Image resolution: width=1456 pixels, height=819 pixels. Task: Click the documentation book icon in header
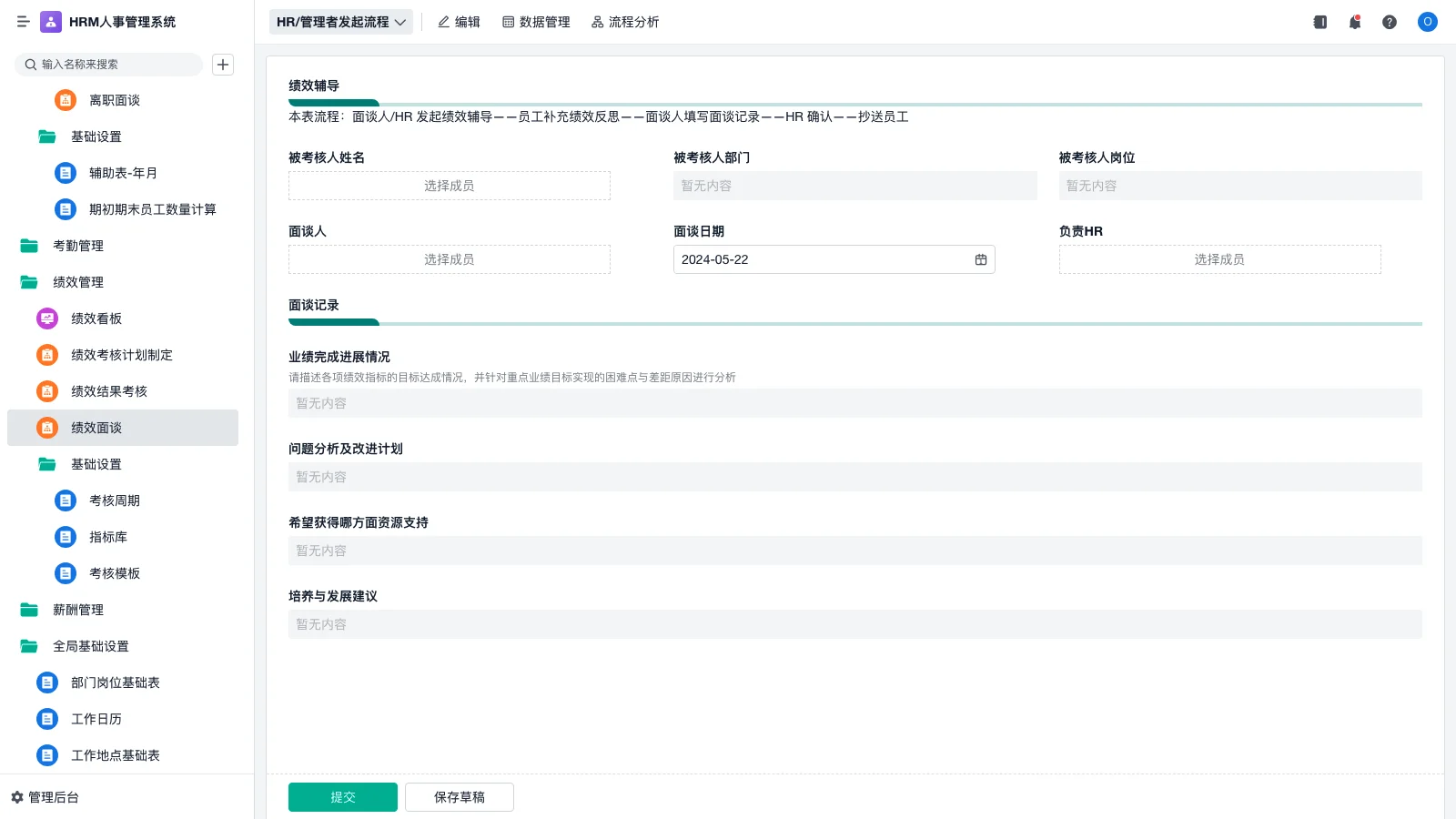tap(1319, 22)
